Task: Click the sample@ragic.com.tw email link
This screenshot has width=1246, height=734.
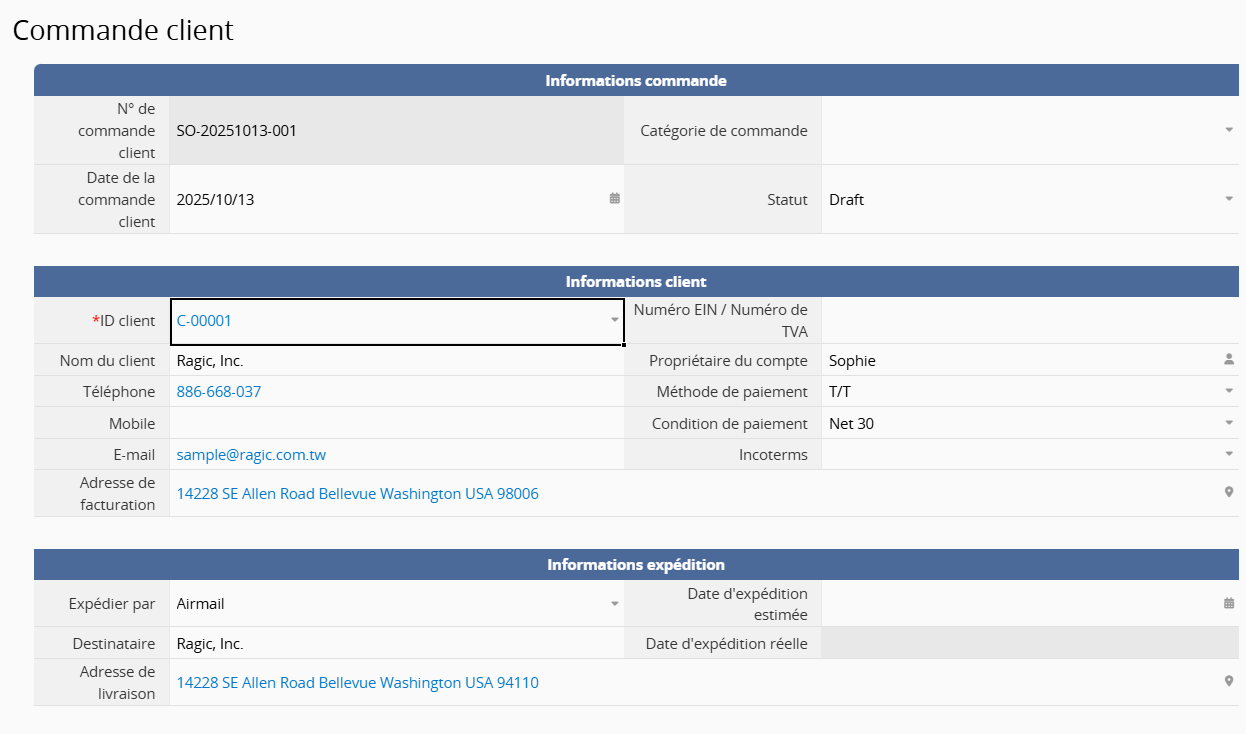Action: point(251,455)
